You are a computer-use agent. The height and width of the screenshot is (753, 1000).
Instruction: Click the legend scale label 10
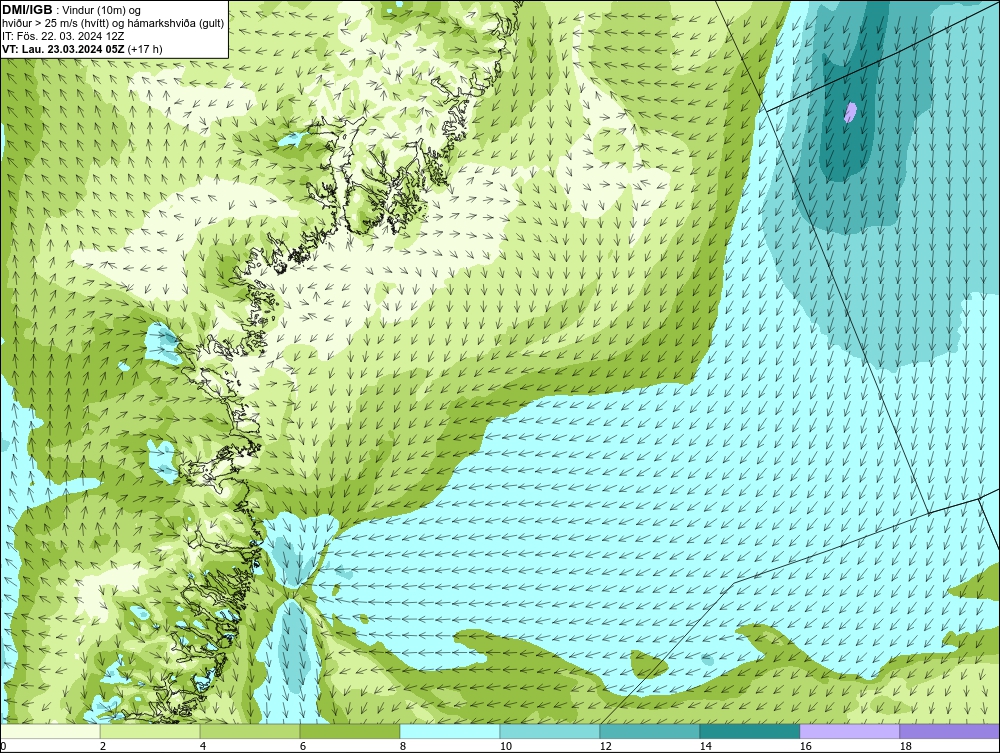505,746
